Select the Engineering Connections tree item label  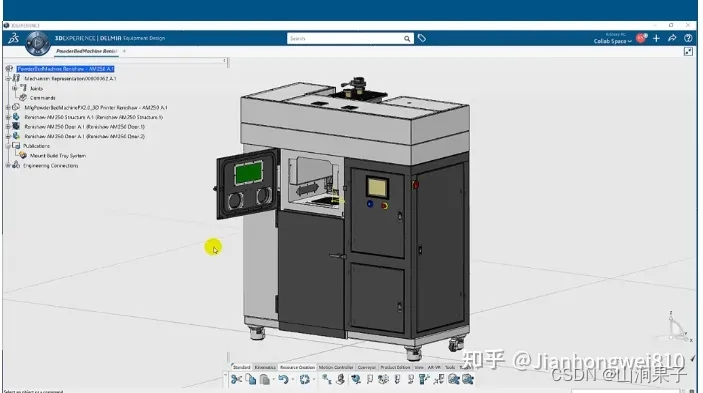(x=51, y=165)
